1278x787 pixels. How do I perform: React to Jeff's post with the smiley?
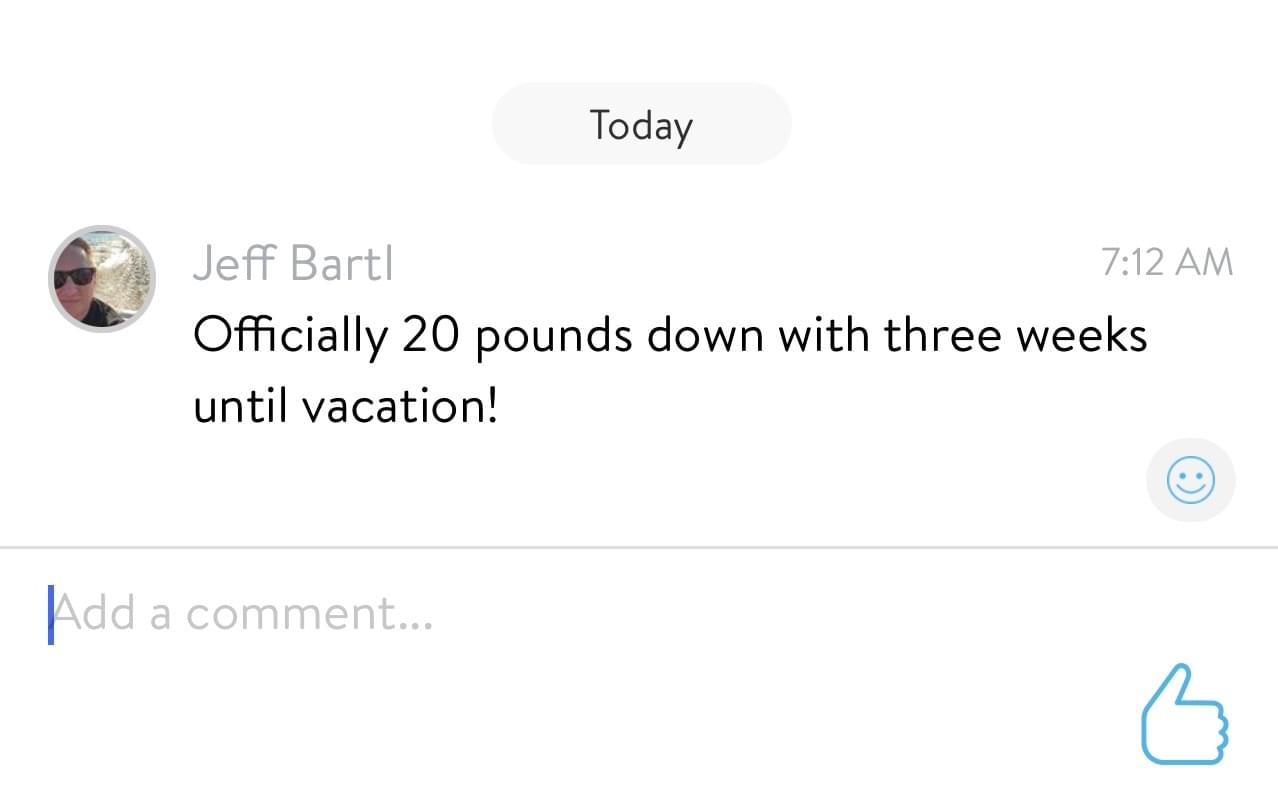point(1190,481)
